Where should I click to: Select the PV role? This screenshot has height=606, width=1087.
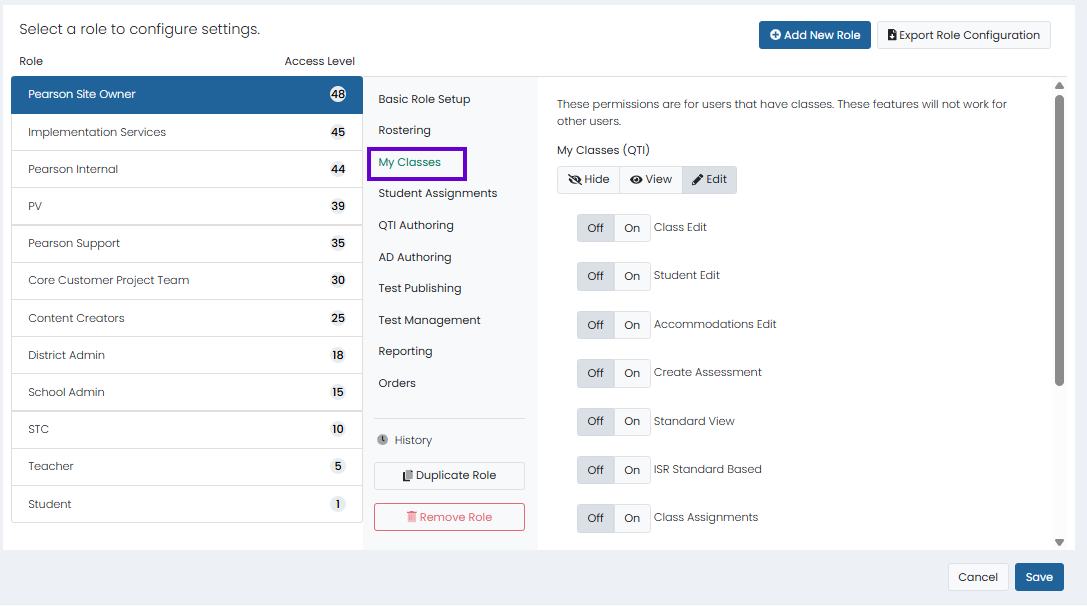tap(187, 207)
